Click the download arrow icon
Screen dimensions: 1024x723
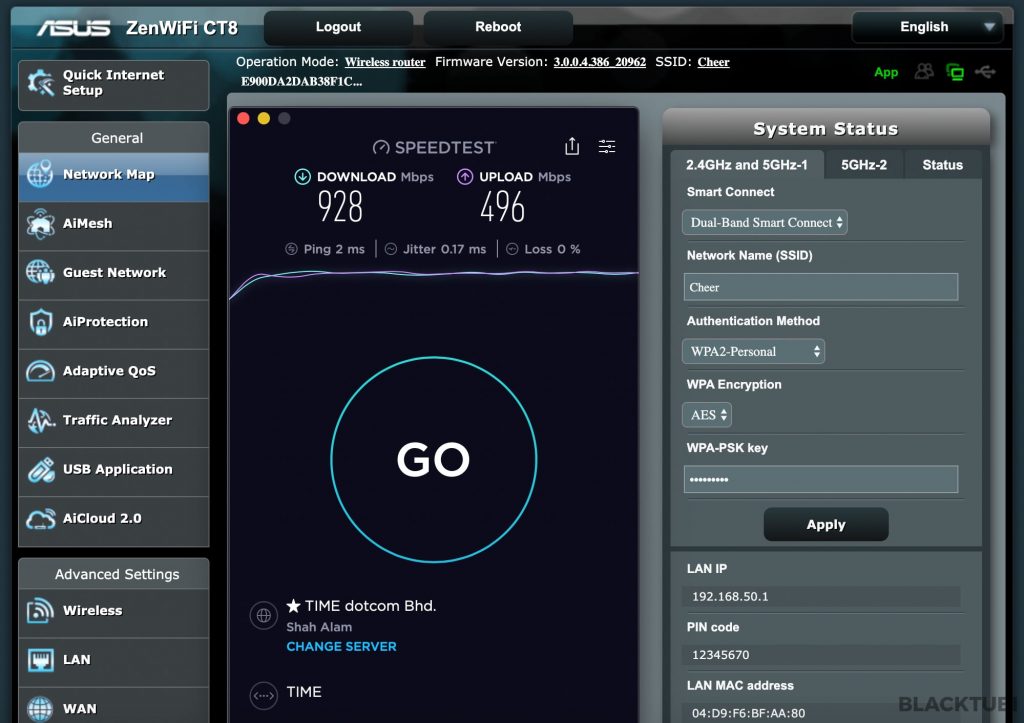(302, 176)
